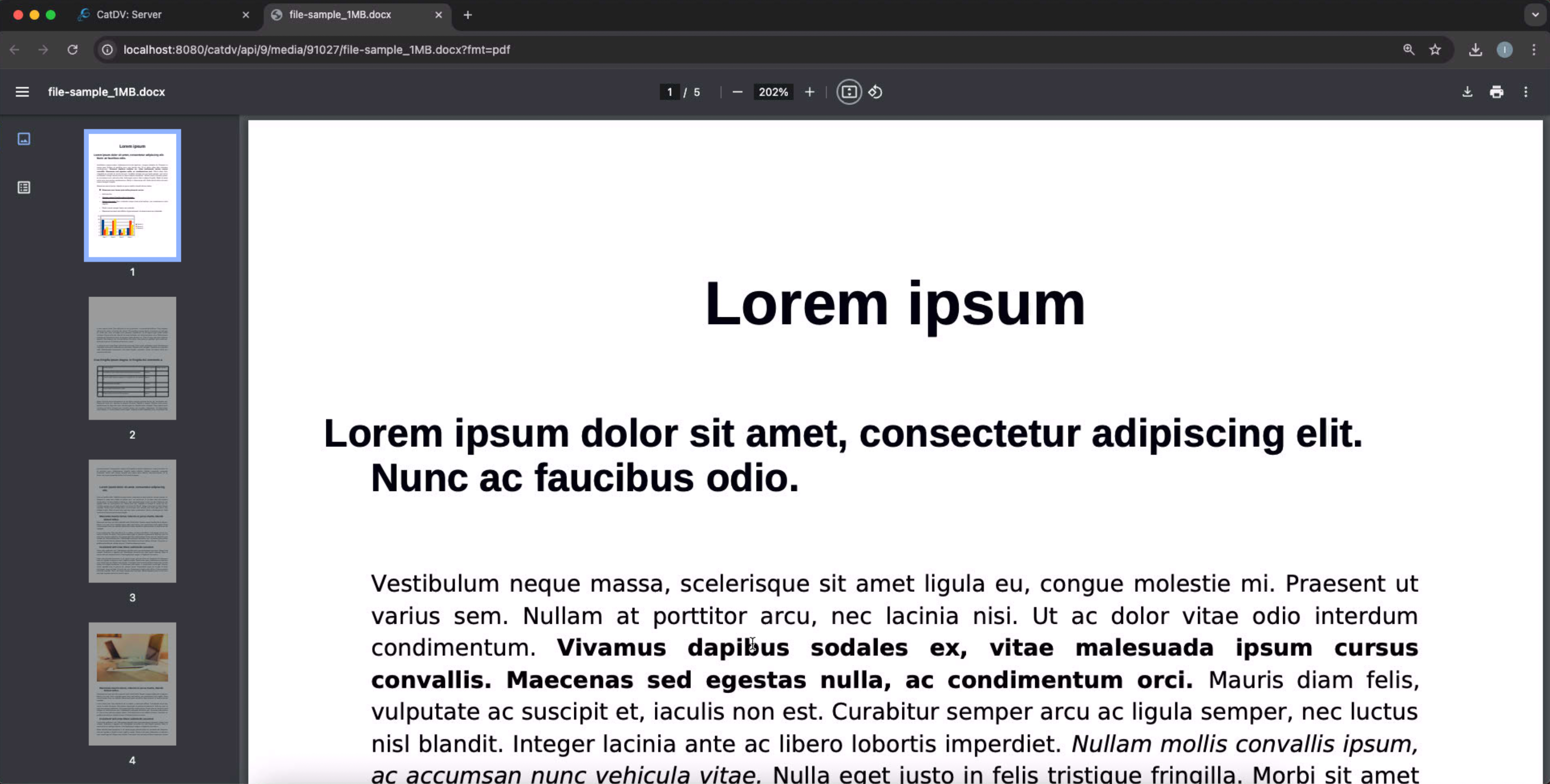Image resolution: width=1550 pixels, height=784 pixels.
Task: Print the PDF document
Action: click(1496, 92)
